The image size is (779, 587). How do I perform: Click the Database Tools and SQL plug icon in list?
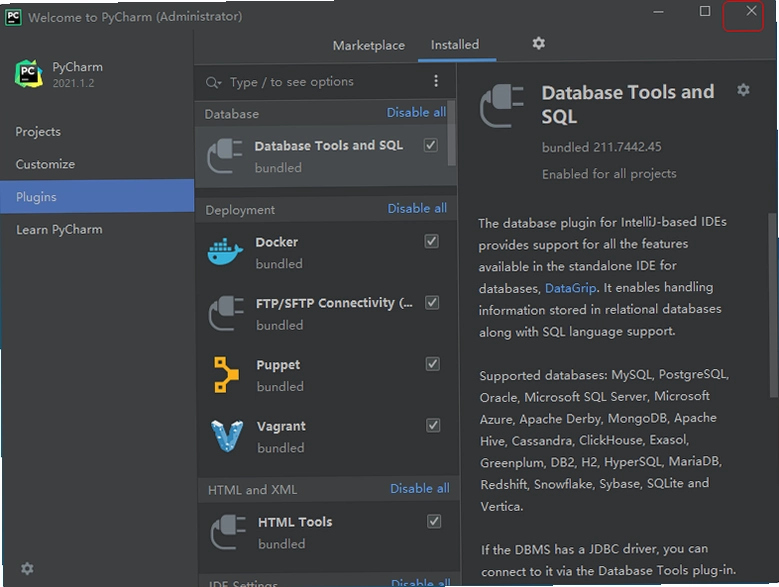(225, 156)
